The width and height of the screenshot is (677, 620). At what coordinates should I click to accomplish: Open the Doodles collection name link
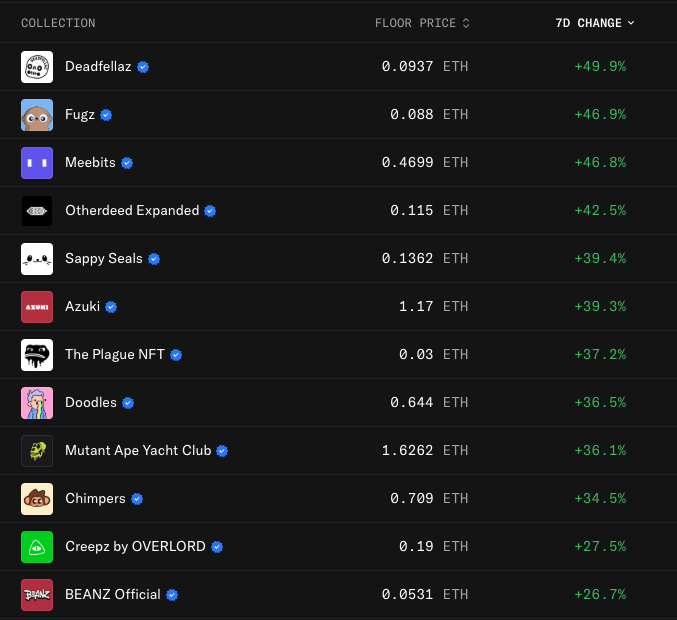pyautogui.click(x=91, y=402)
